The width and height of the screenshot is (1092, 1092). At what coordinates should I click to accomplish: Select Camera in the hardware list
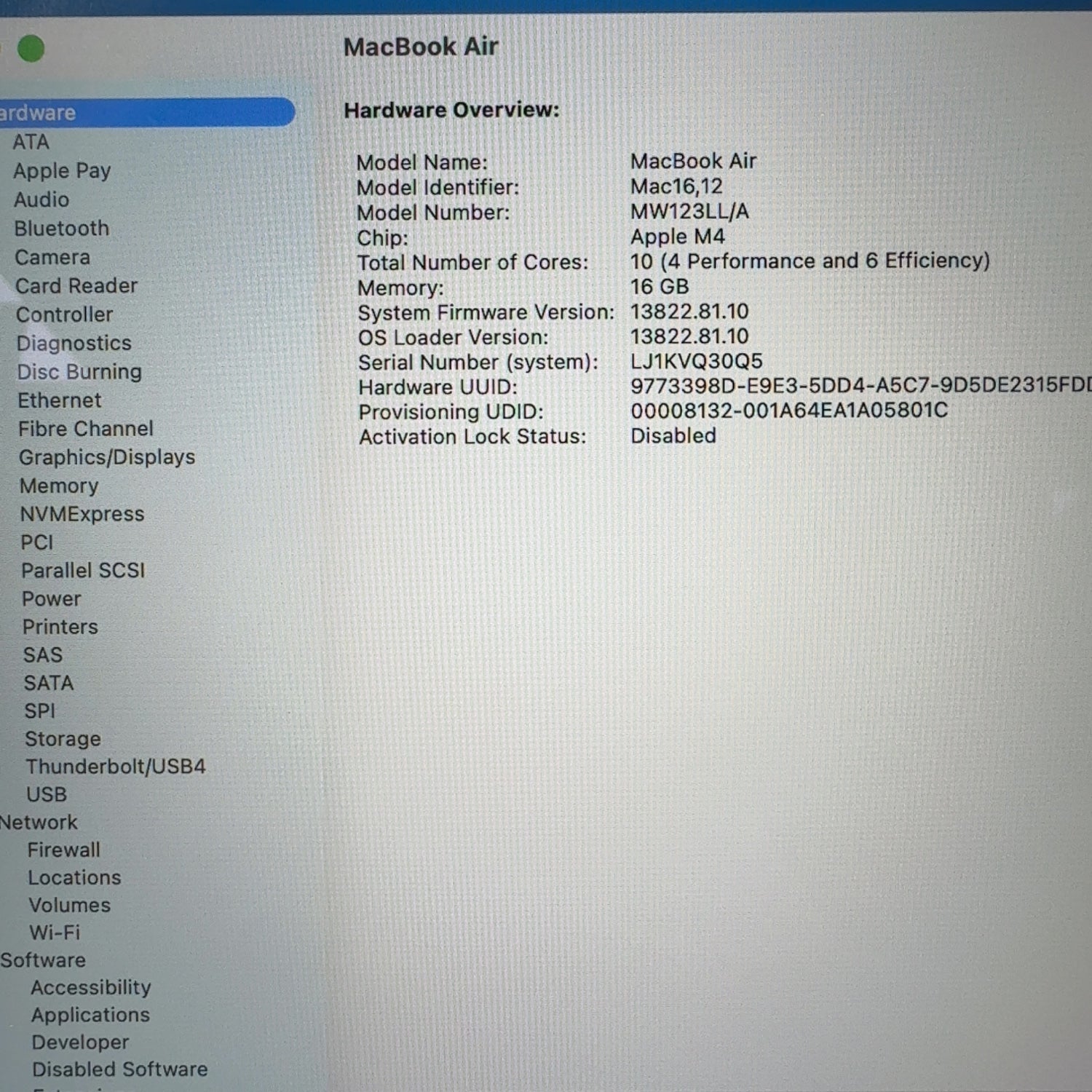pos(52,257)
